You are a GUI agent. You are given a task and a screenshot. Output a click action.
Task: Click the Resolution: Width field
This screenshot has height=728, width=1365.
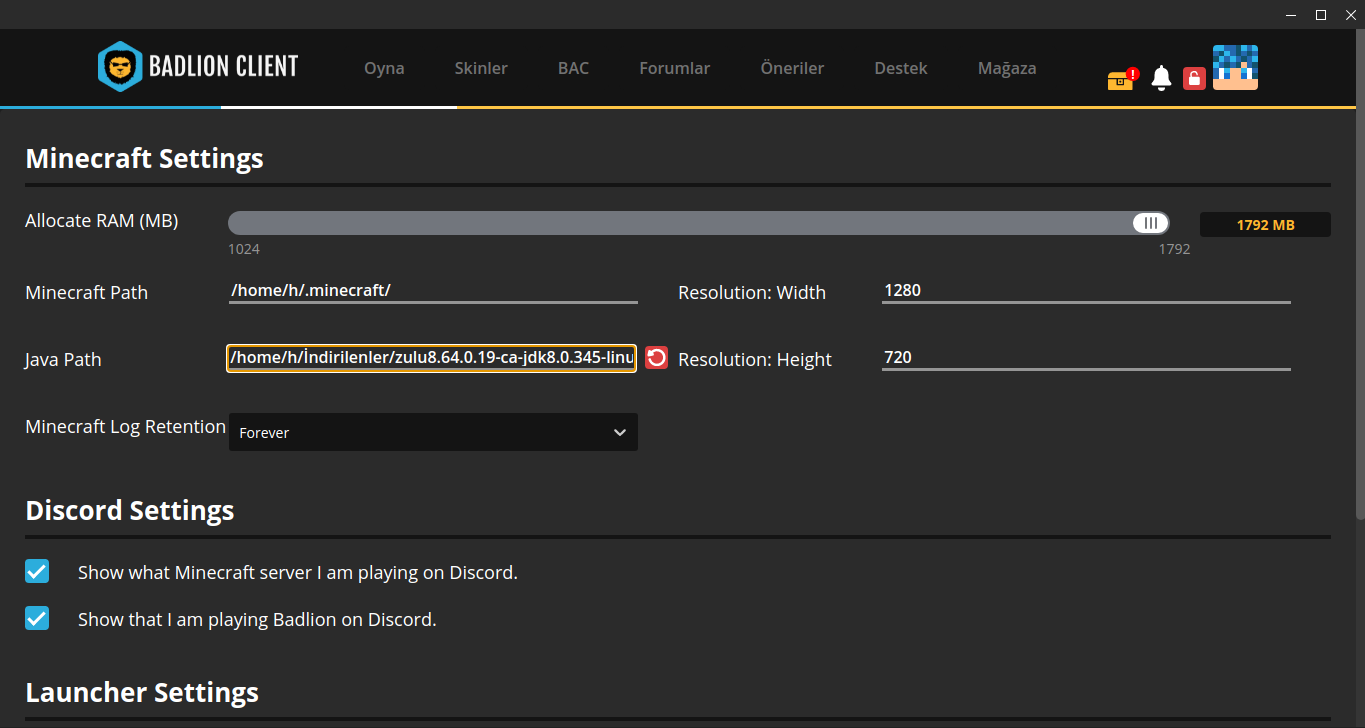[1086, 291]
